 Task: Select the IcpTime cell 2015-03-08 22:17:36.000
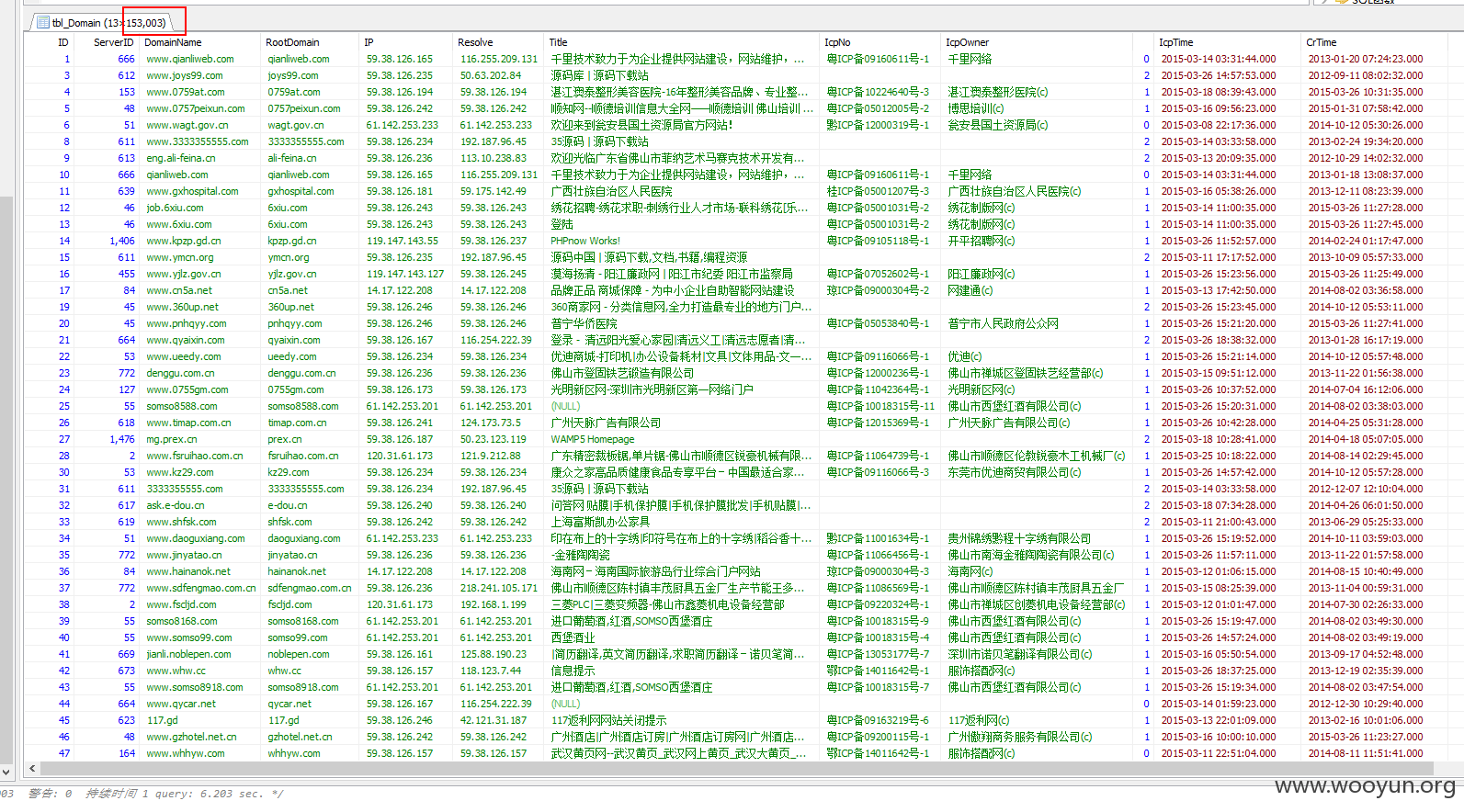pos(1219,125)
